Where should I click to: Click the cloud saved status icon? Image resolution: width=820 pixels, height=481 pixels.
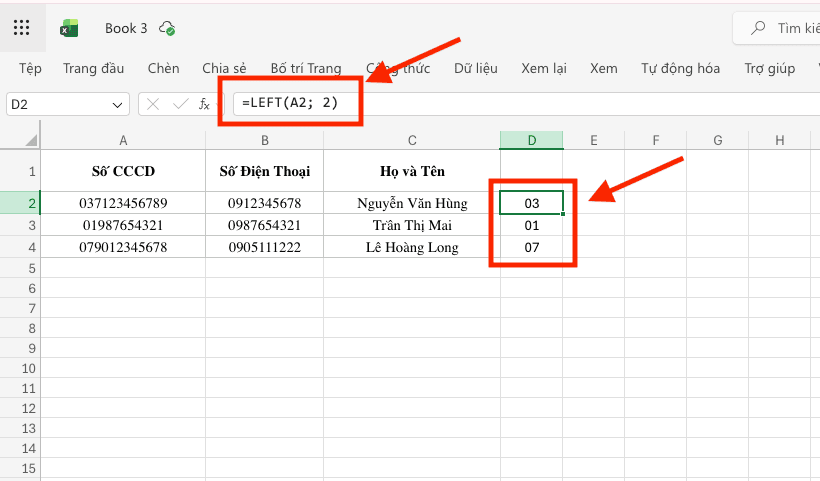coord(167,28)
